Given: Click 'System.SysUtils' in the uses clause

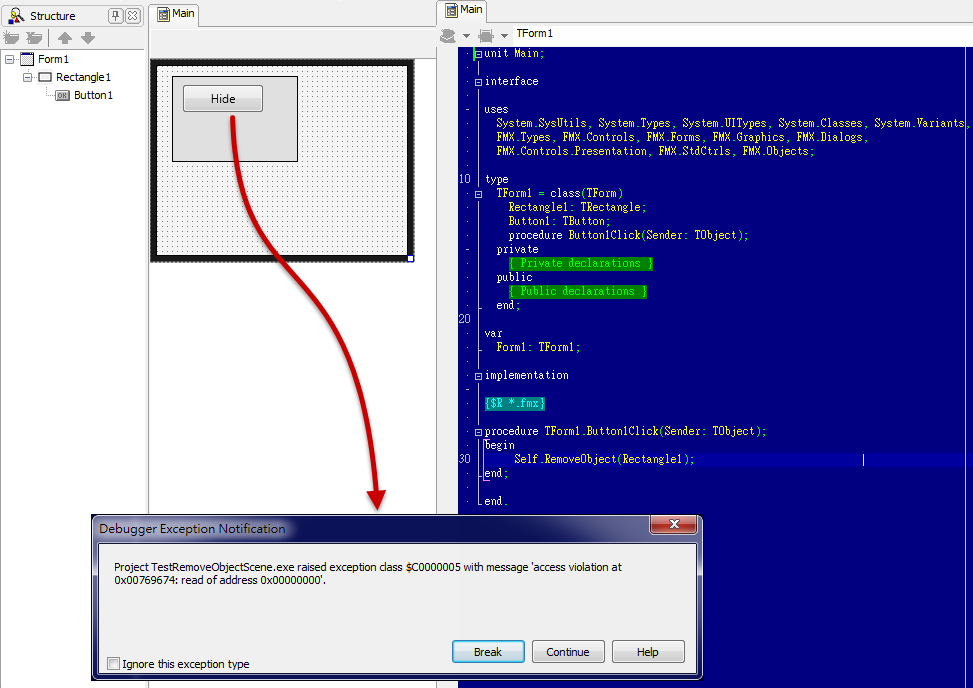Looking at the screenshot, I should (x=542, y=123).
